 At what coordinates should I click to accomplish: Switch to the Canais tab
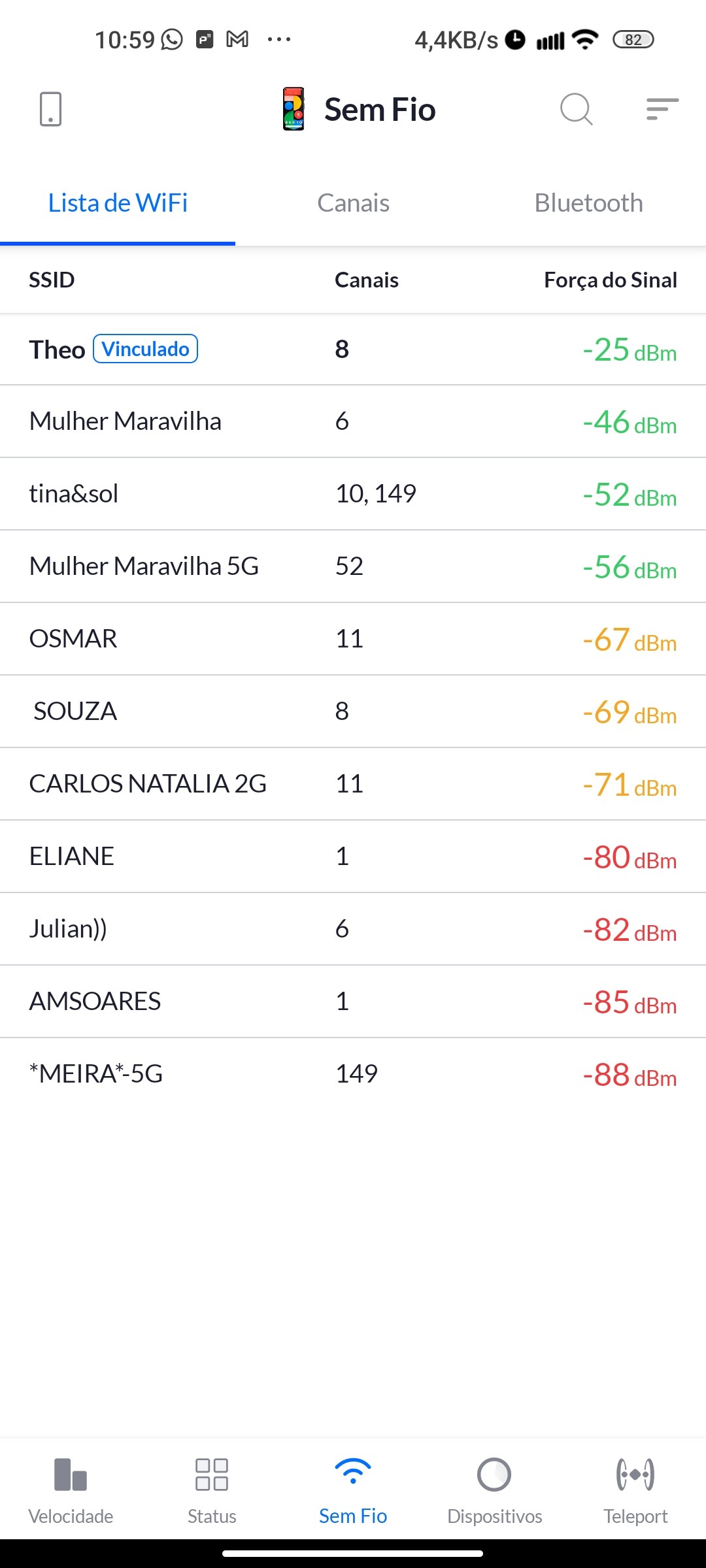coord(353,203)
